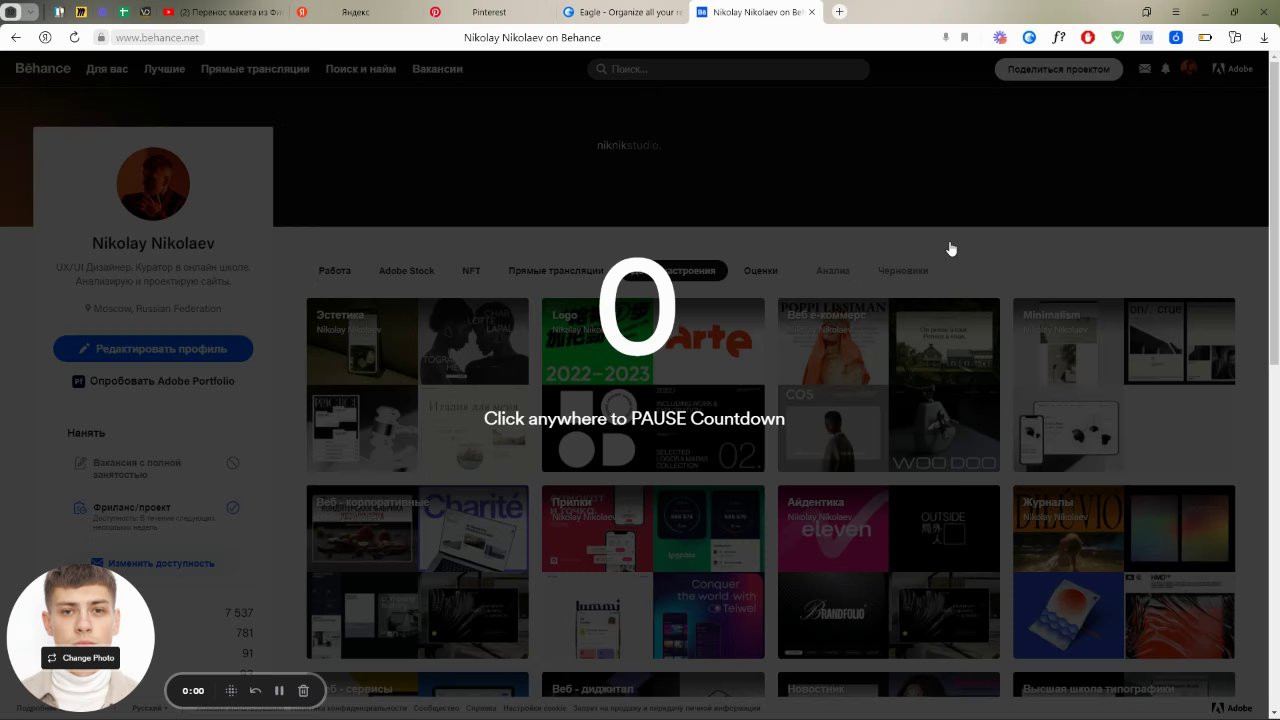Switch to the Яндекс tab
This screenshot has width=1280, height=720.
click(x=355, y=12)
